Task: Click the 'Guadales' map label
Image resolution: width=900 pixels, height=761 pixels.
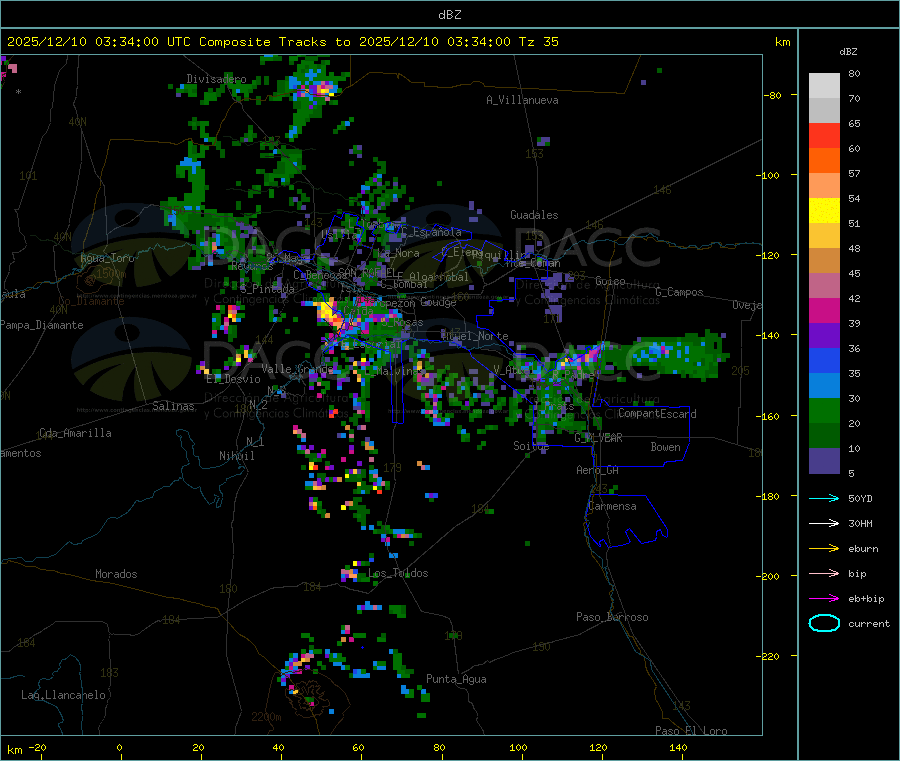Action: pos(534,215)
